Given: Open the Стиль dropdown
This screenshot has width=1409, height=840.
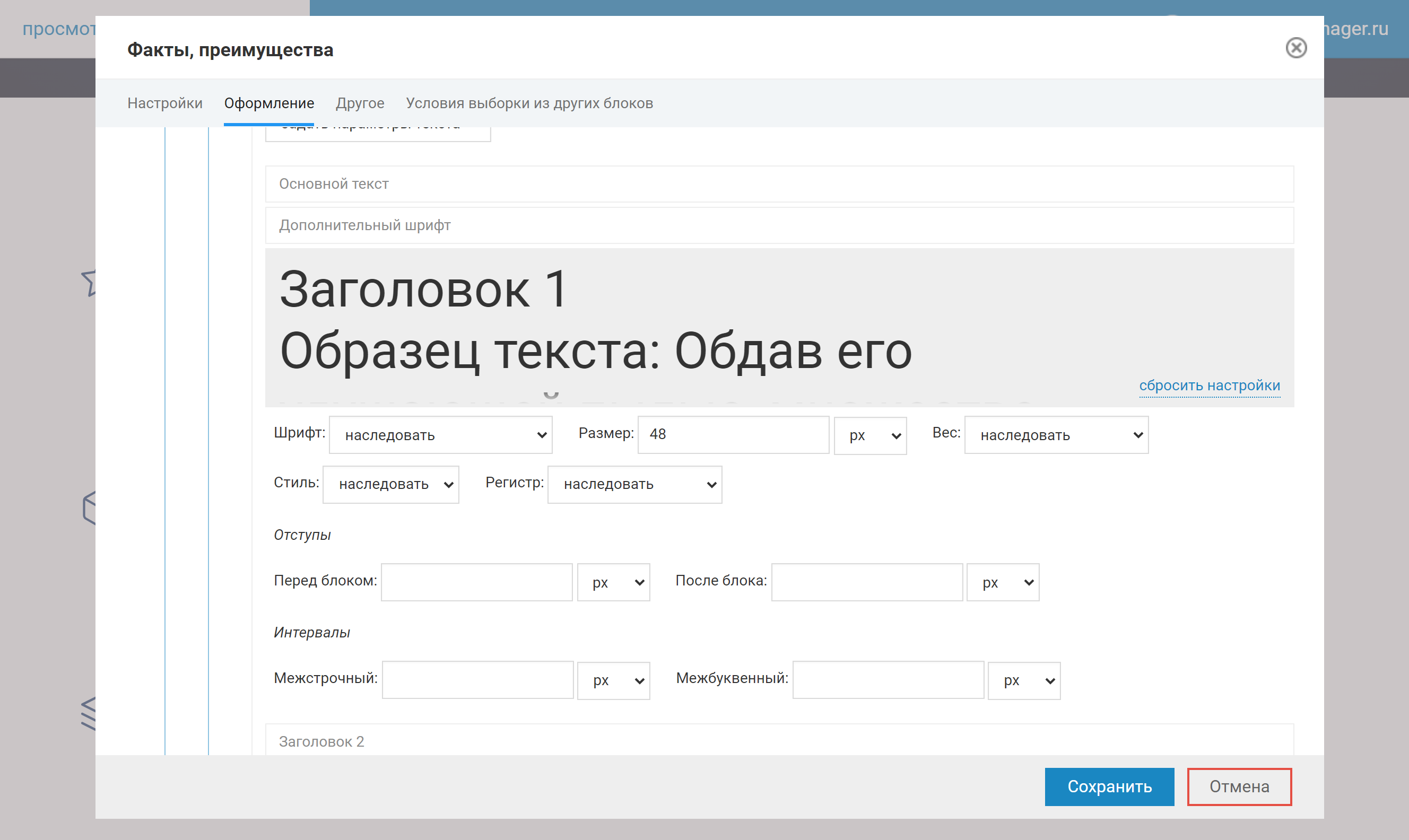Looking at the screenshot, I should pos(390,485).
